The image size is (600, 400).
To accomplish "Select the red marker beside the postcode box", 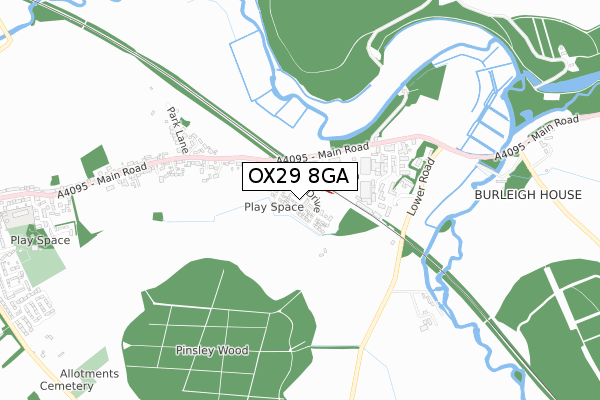I will (x=330, y=191).
